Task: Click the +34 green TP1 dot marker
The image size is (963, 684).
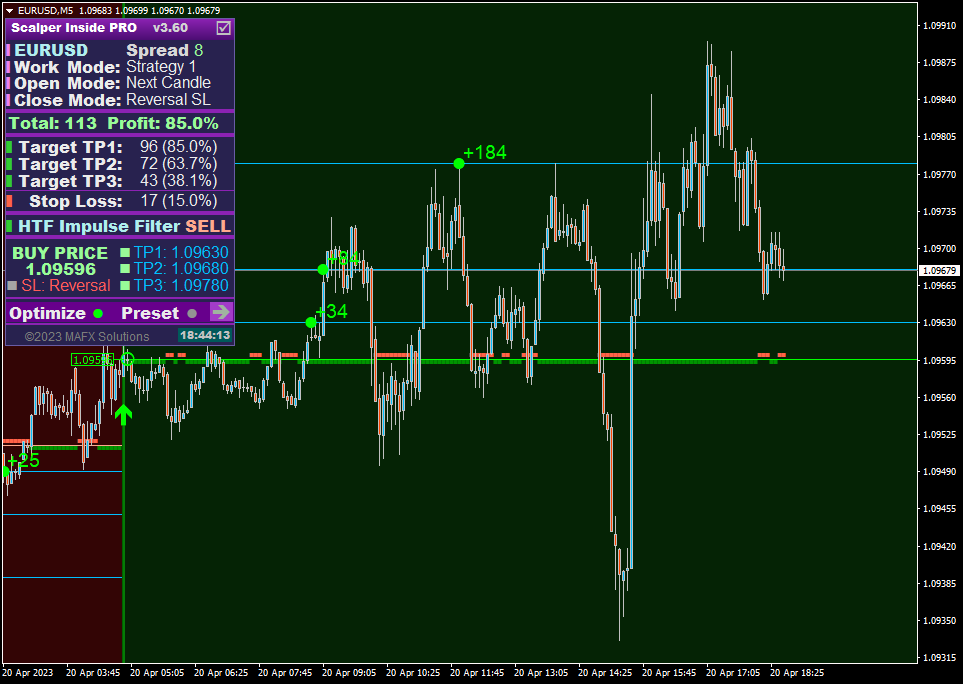Action: (311, 322)
